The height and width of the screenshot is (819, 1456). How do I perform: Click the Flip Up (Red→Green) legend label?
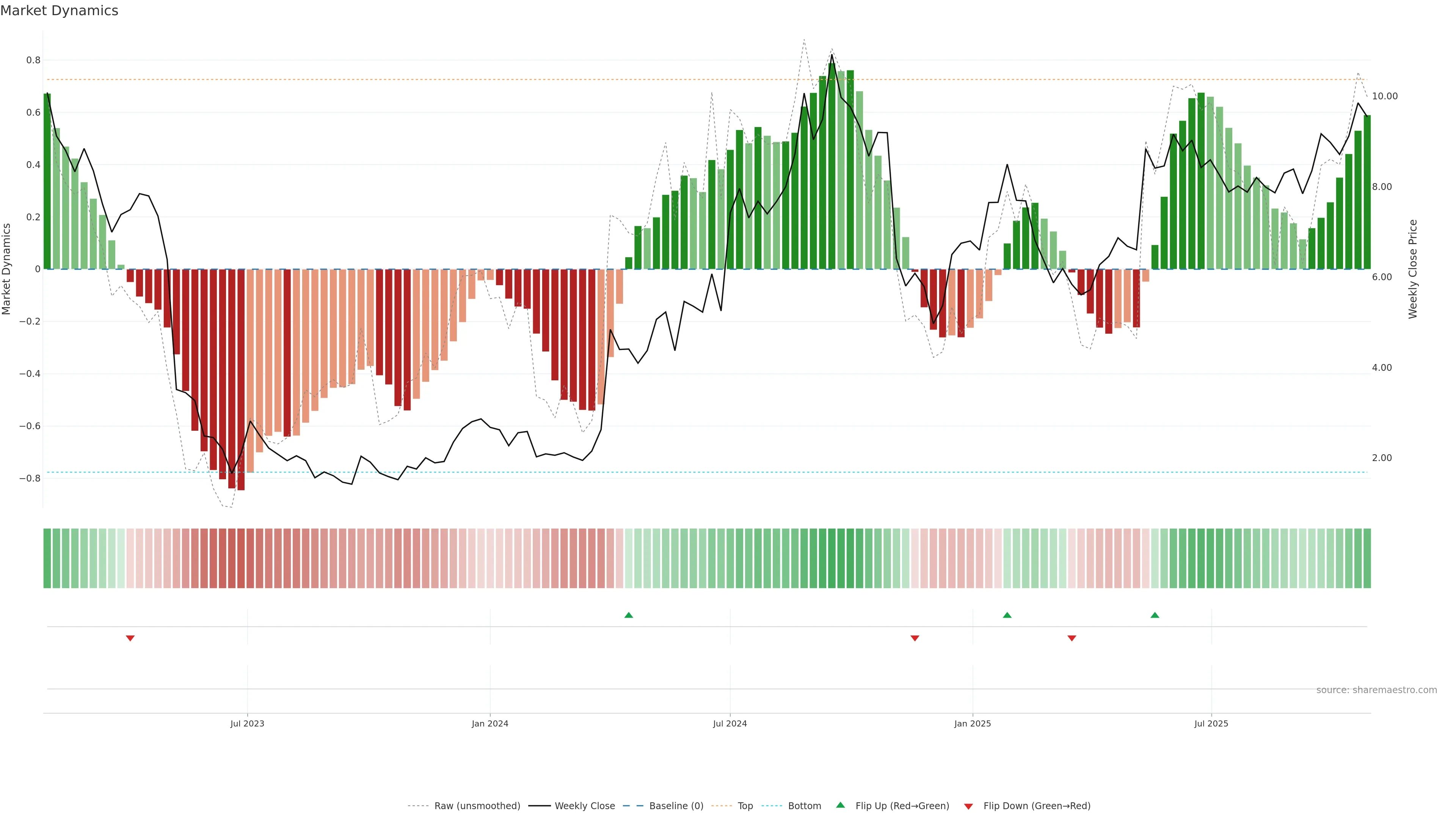point(902,806)
